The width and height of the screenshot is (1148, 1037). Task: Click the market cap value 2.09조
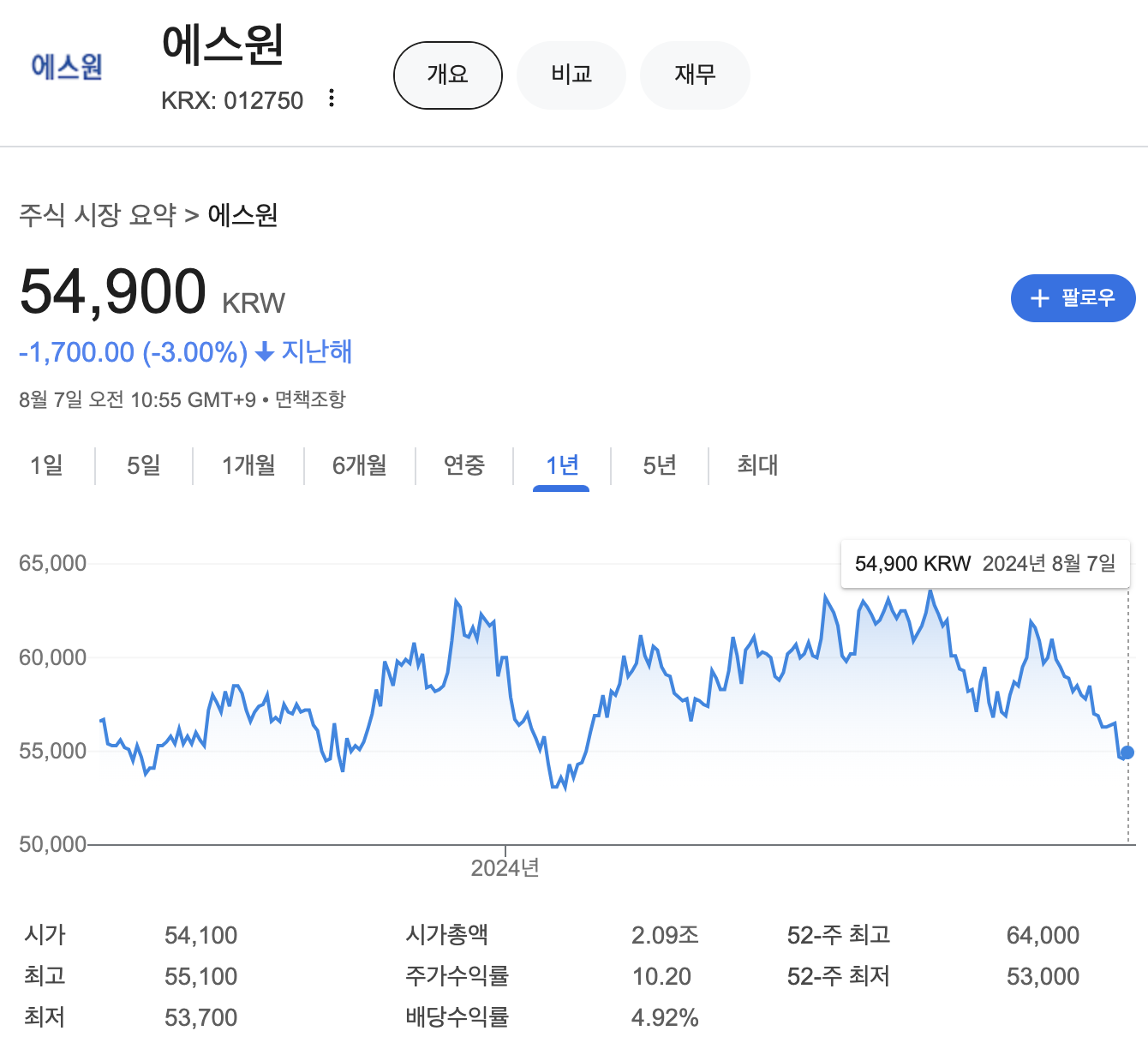pyautogui.click(x=665, y=935)
